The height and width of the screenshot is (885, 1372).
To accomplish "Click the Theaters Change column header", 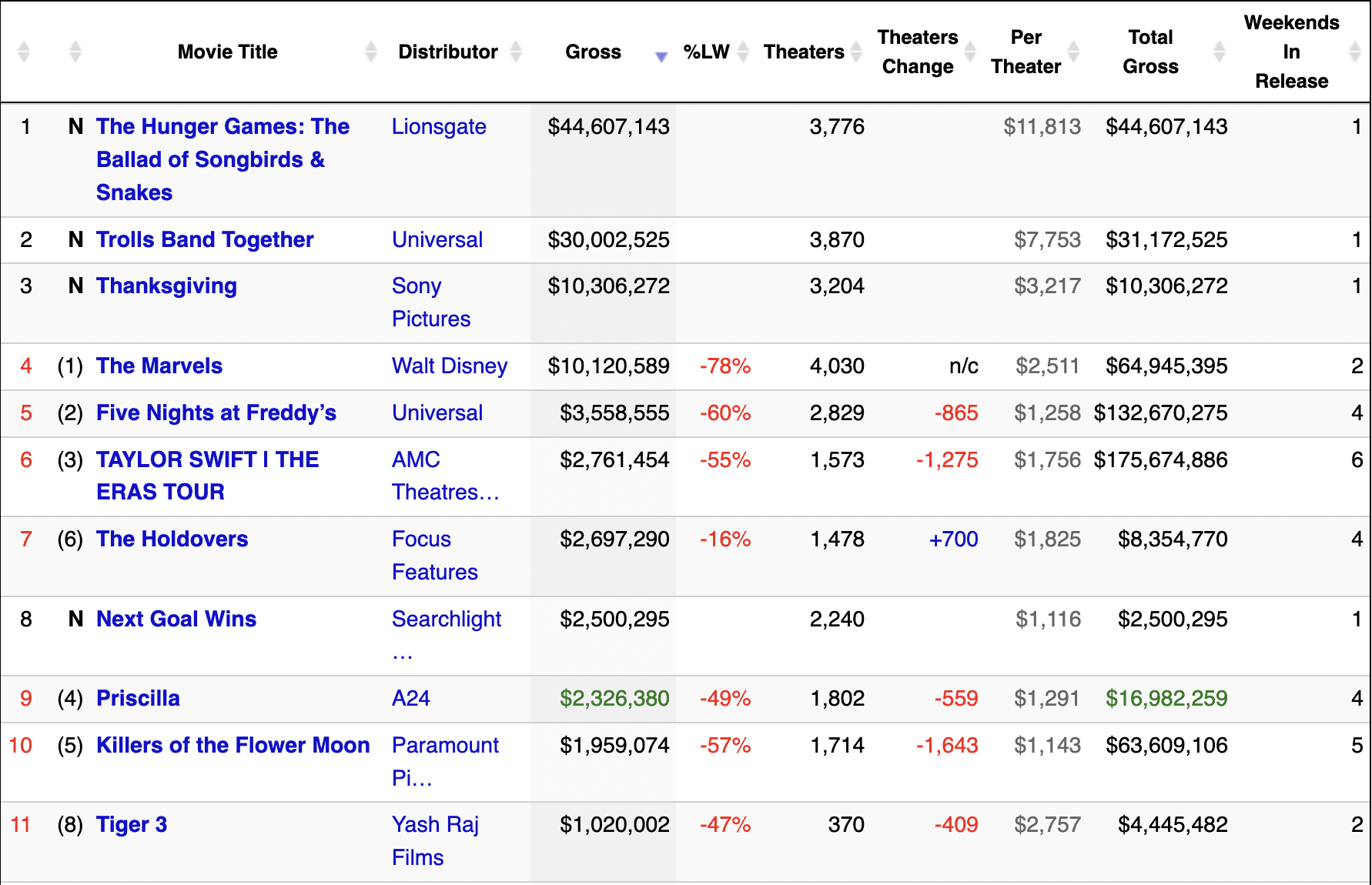I will click(918, 52).
